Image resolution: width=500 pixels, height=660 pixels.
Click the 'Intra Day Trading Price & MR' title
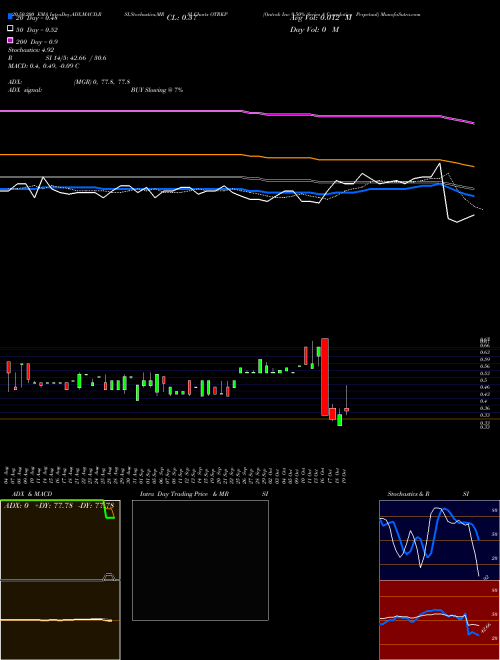click(184, 494)
